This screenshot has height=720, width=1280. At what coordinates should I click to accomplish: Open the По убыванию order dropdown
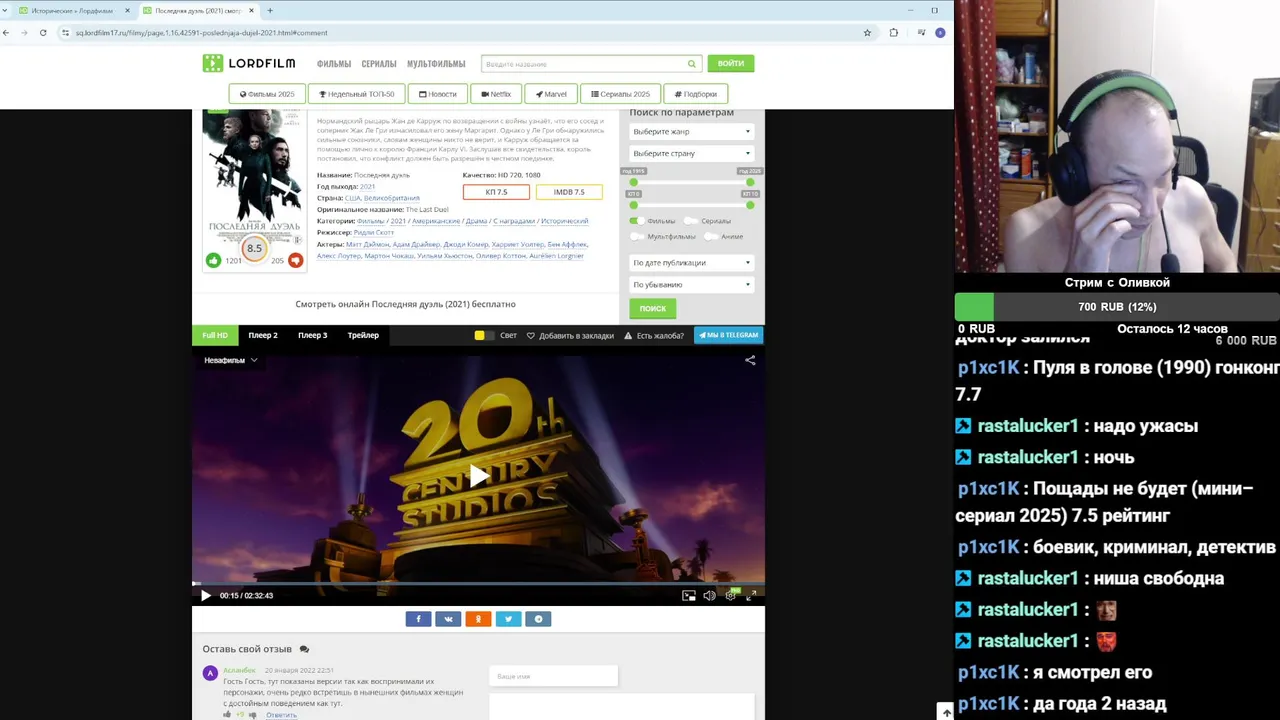[x=691, y=284]
